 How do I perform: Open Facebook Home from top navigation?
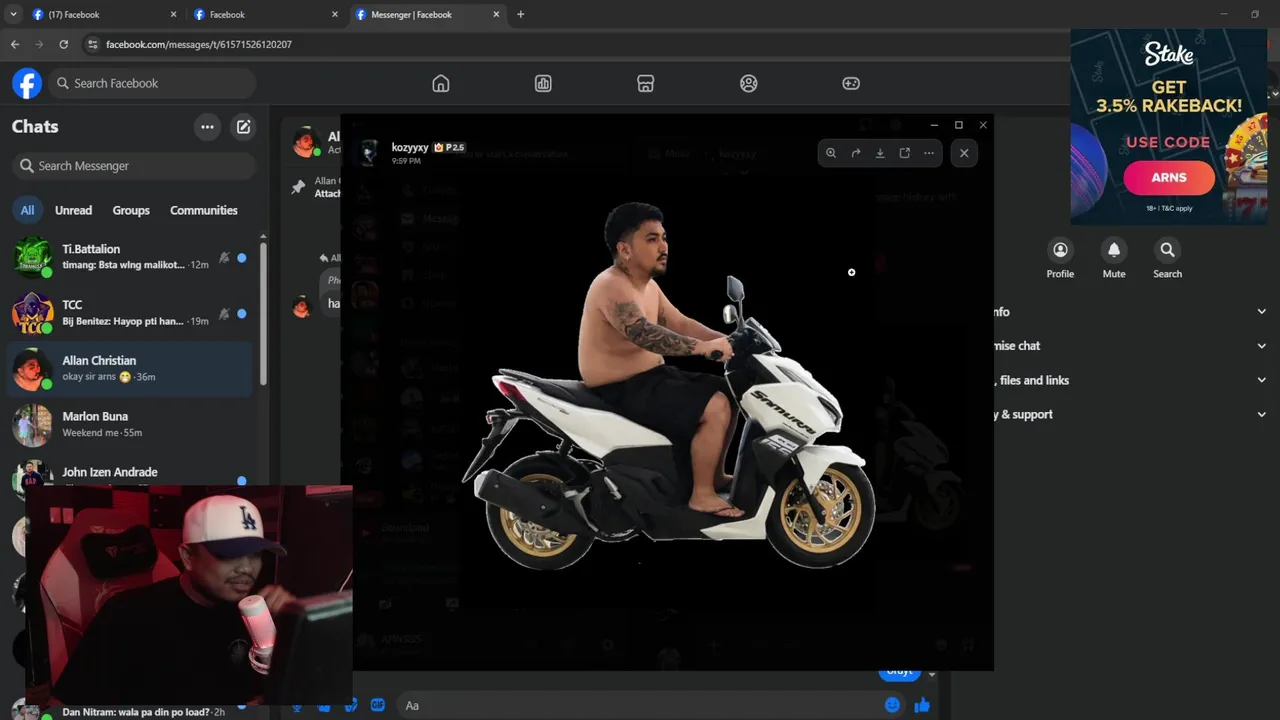(x=441, y=83)
